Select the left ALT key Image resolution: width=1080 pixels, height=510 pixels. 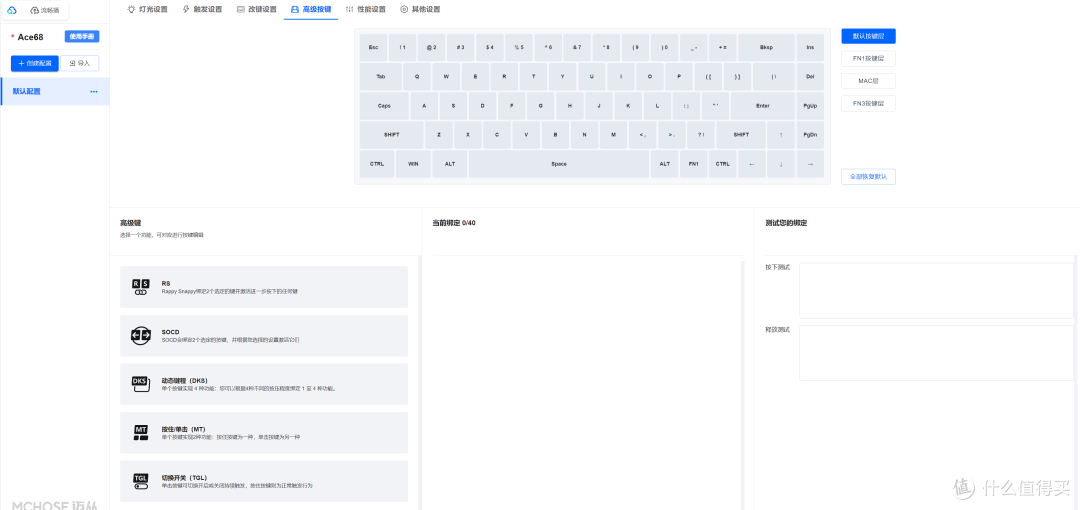450,164
